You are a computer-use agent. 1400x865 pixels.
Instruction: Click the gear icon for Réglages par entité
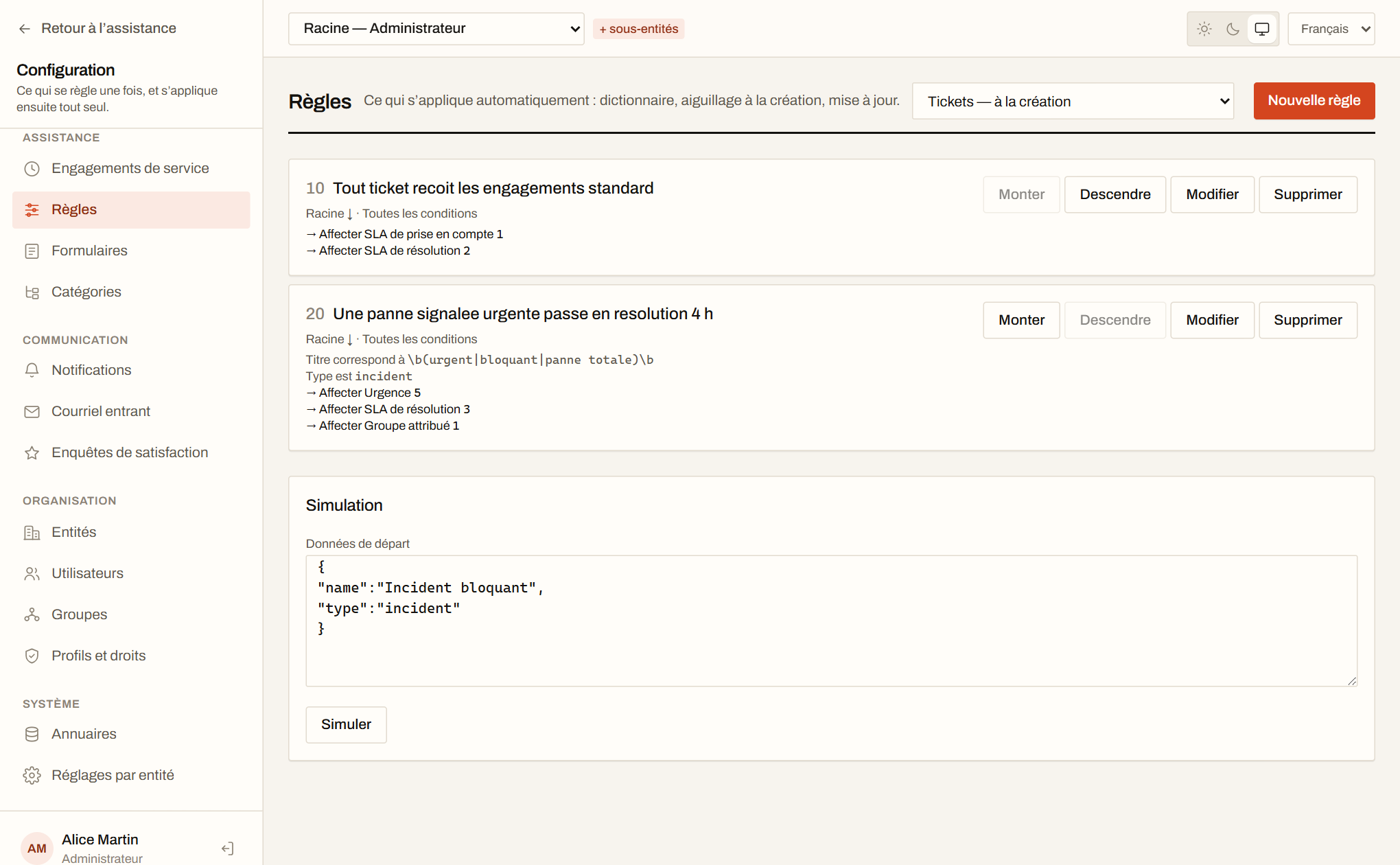[32, 776]
